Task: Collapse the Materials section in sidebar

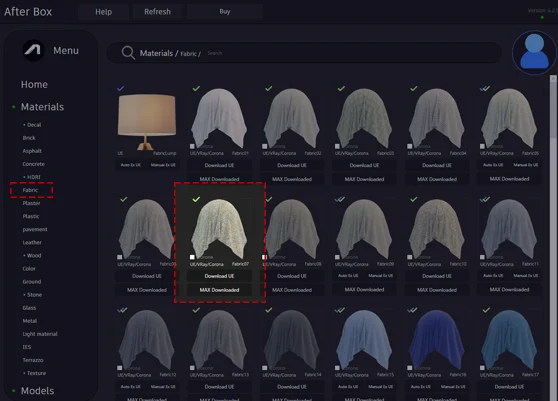Action: pos(42,107)
